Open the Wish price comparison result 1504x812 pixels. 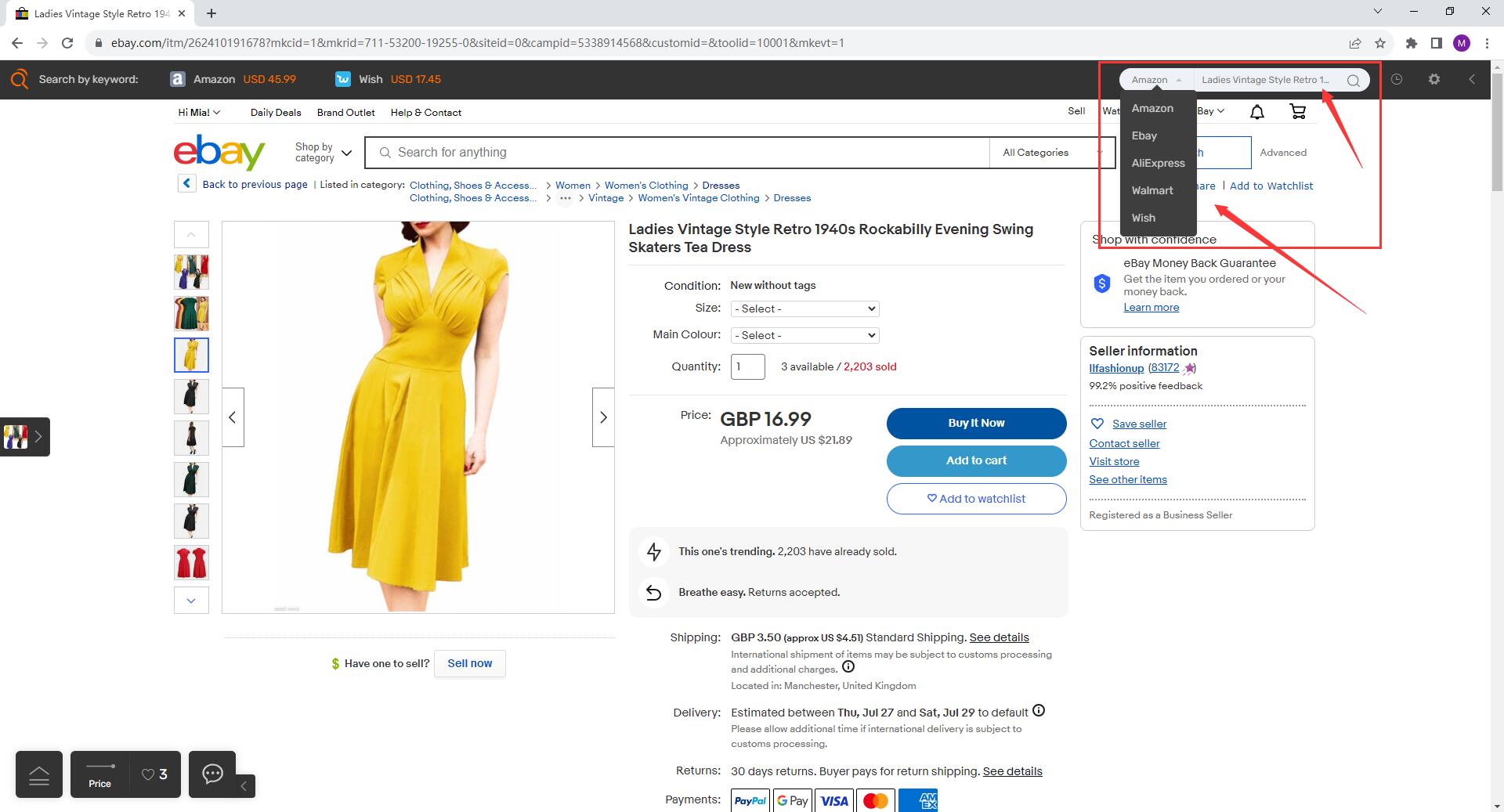(388, 79)
